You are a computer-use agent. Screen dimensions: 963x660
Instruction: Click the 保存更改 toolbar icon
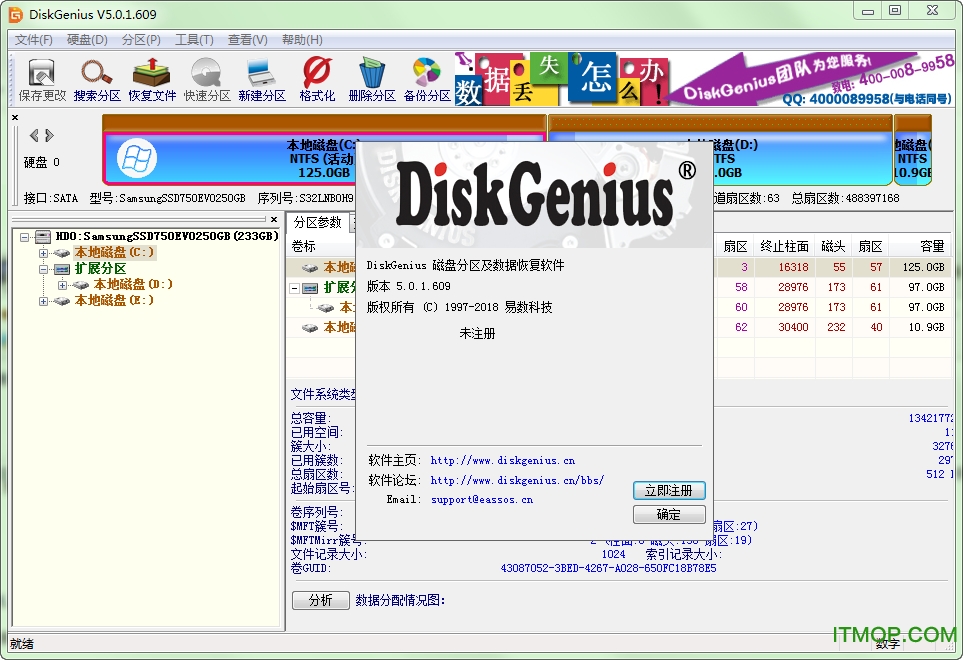(42, 79)
